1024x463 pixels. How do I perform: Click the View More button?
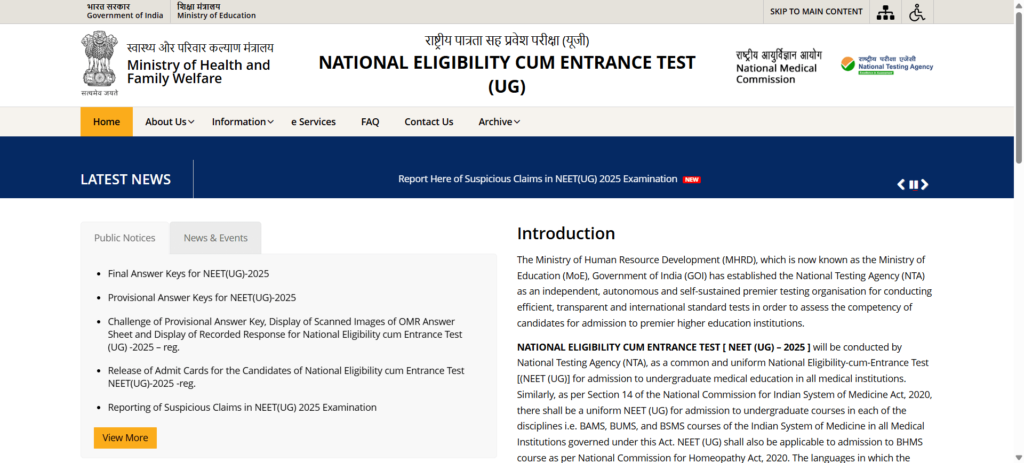pos(125,438)
